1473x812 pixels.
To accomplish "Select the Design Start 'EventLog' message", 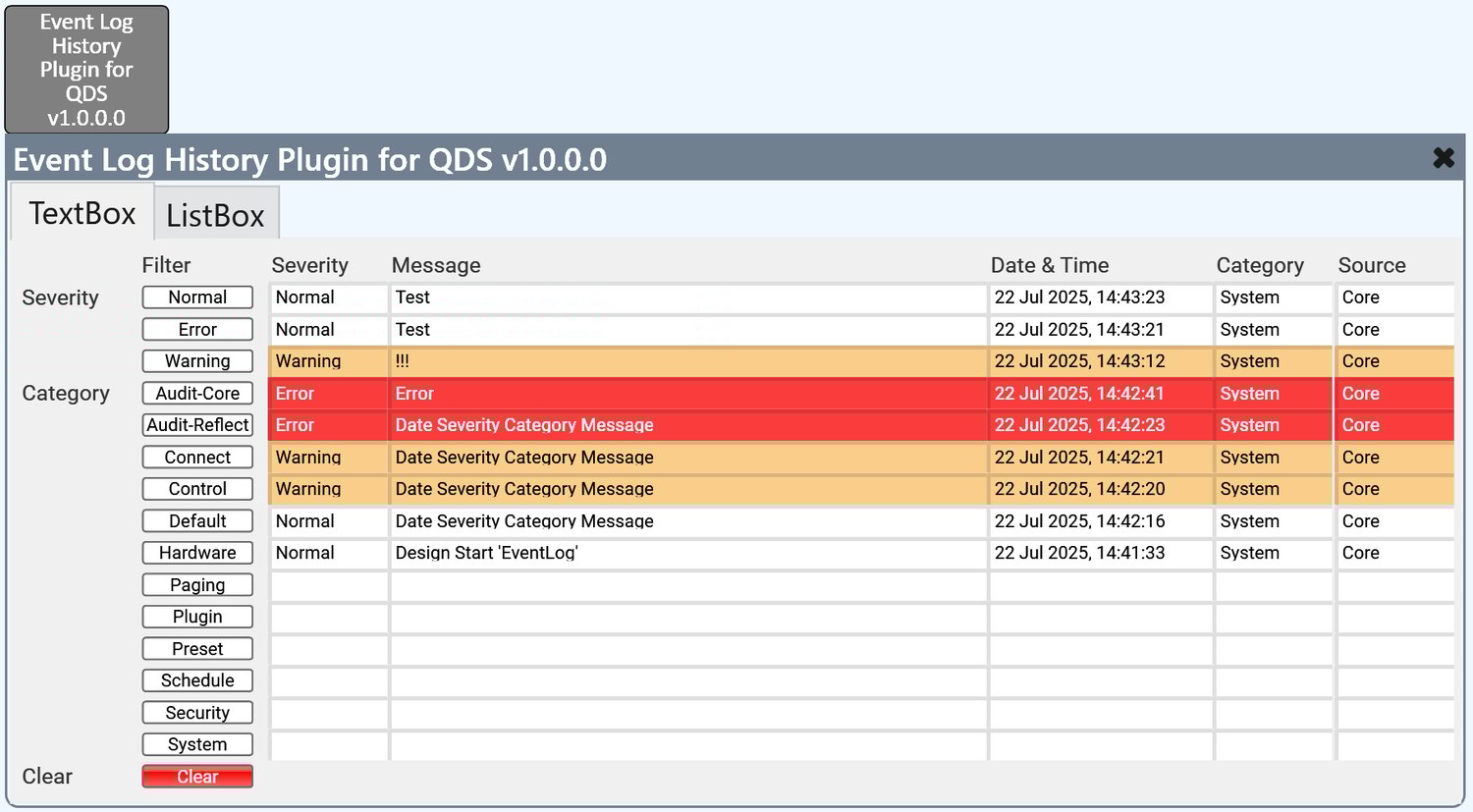I will [x=687, y=553].
